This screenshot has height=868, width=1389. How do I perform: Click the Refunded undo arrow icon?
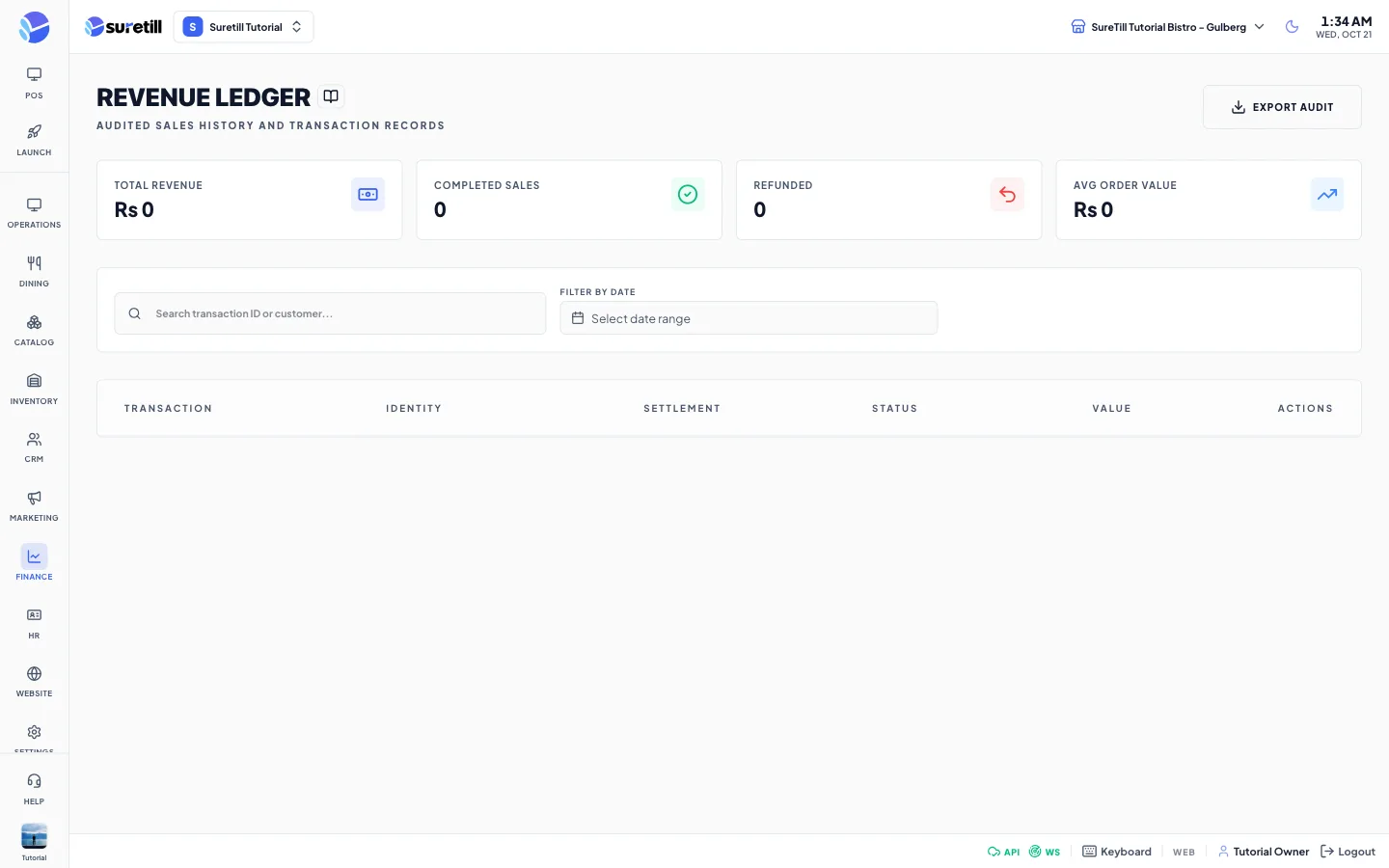click(1007, 195)
